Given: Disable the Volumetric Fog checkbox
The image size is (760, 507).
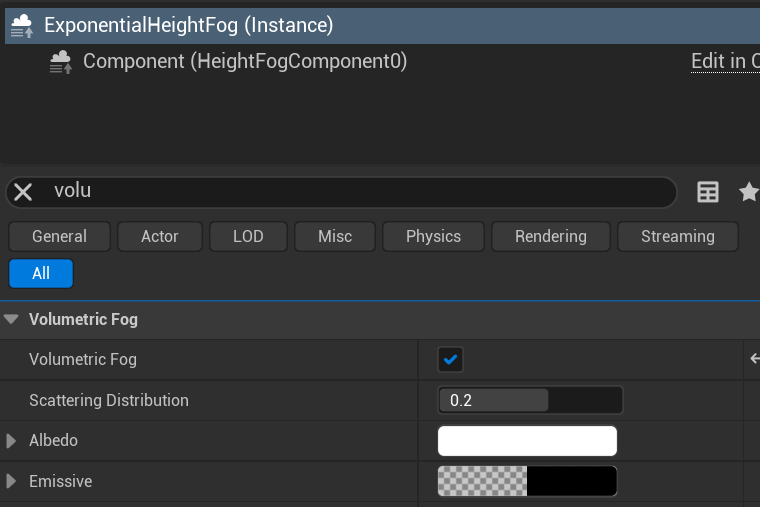Looking at the screenshot, I should coord(450,359).
